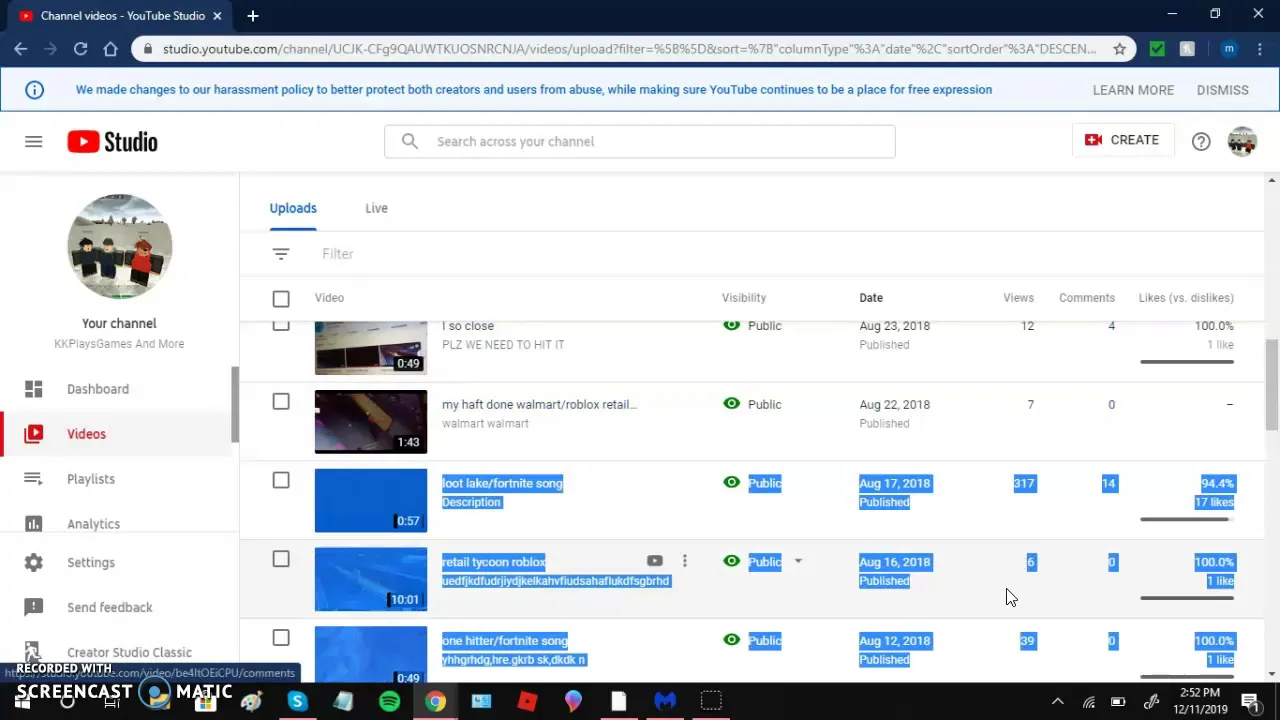Viewport: 1280px width, 720px height.
Task: Bookmark this page with star icon
Action: (x=1119, y=48)
